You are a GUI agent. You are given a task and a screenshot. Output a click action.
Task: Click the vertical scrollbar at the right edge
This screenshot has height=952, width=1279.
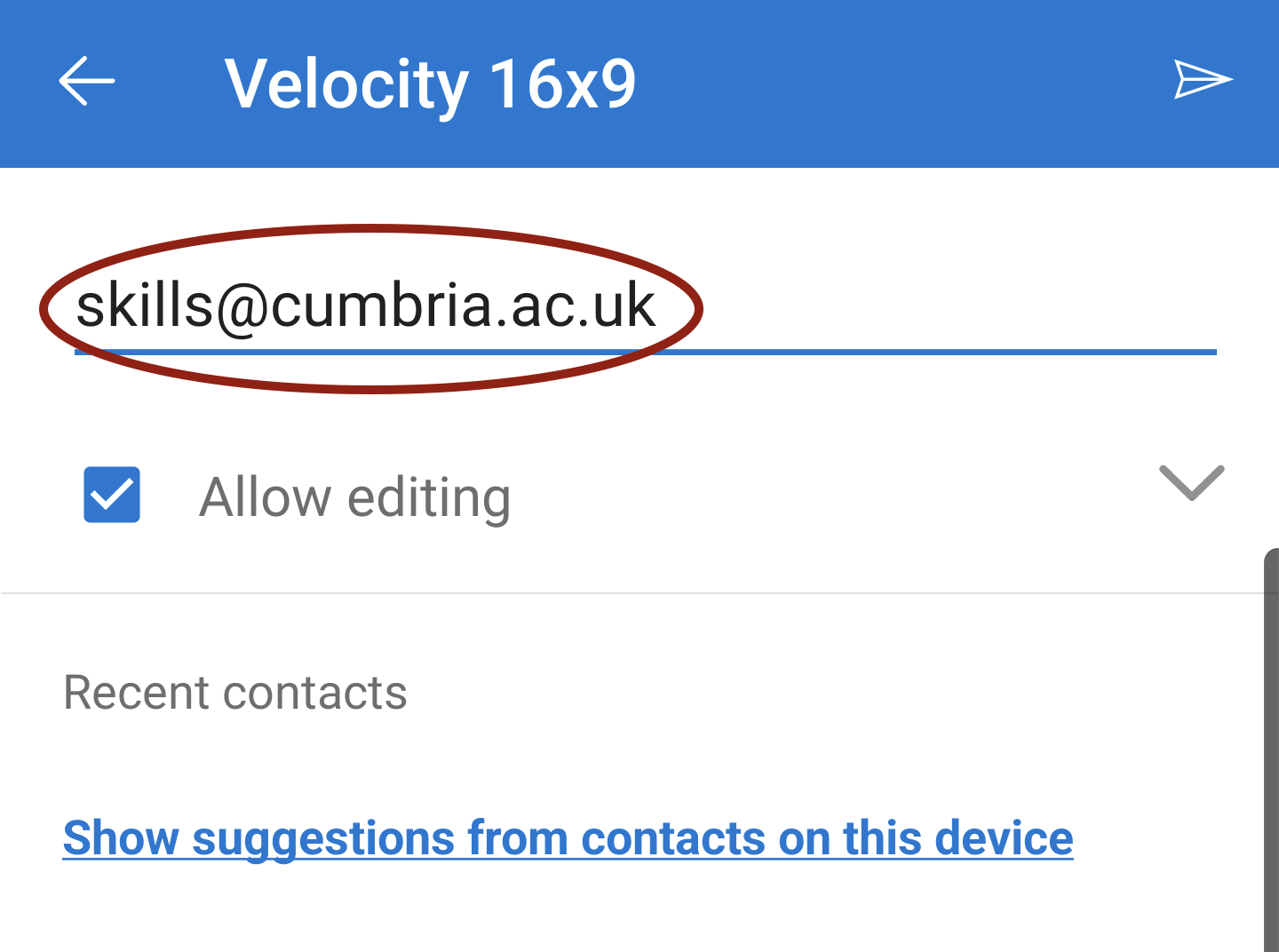[1271, 750]
